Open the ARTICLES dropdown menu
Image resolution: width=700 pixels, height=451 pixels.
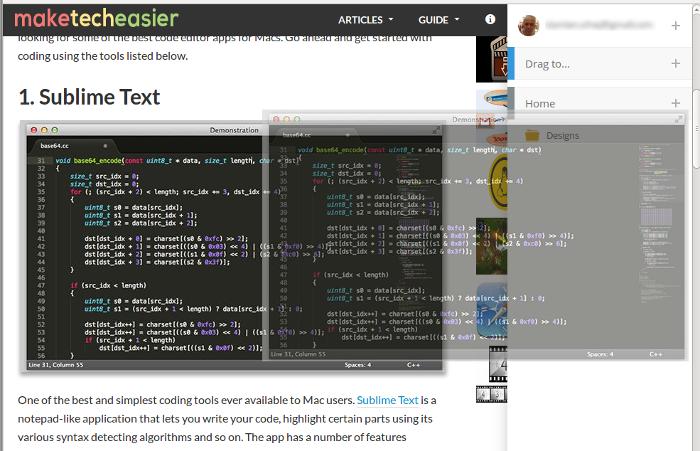pos(366,20)
